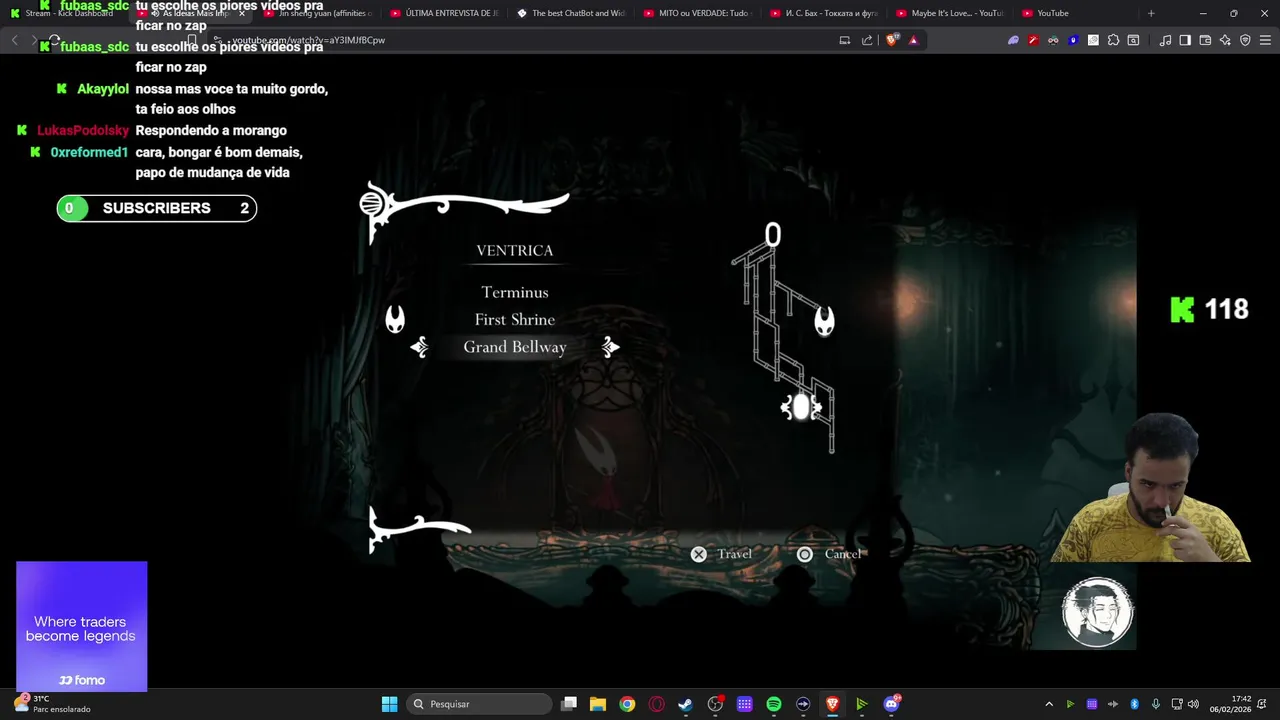Click the Pesquisar taskbar search box
Viewport: 1280px width, 720px height.
click(479, 704)
